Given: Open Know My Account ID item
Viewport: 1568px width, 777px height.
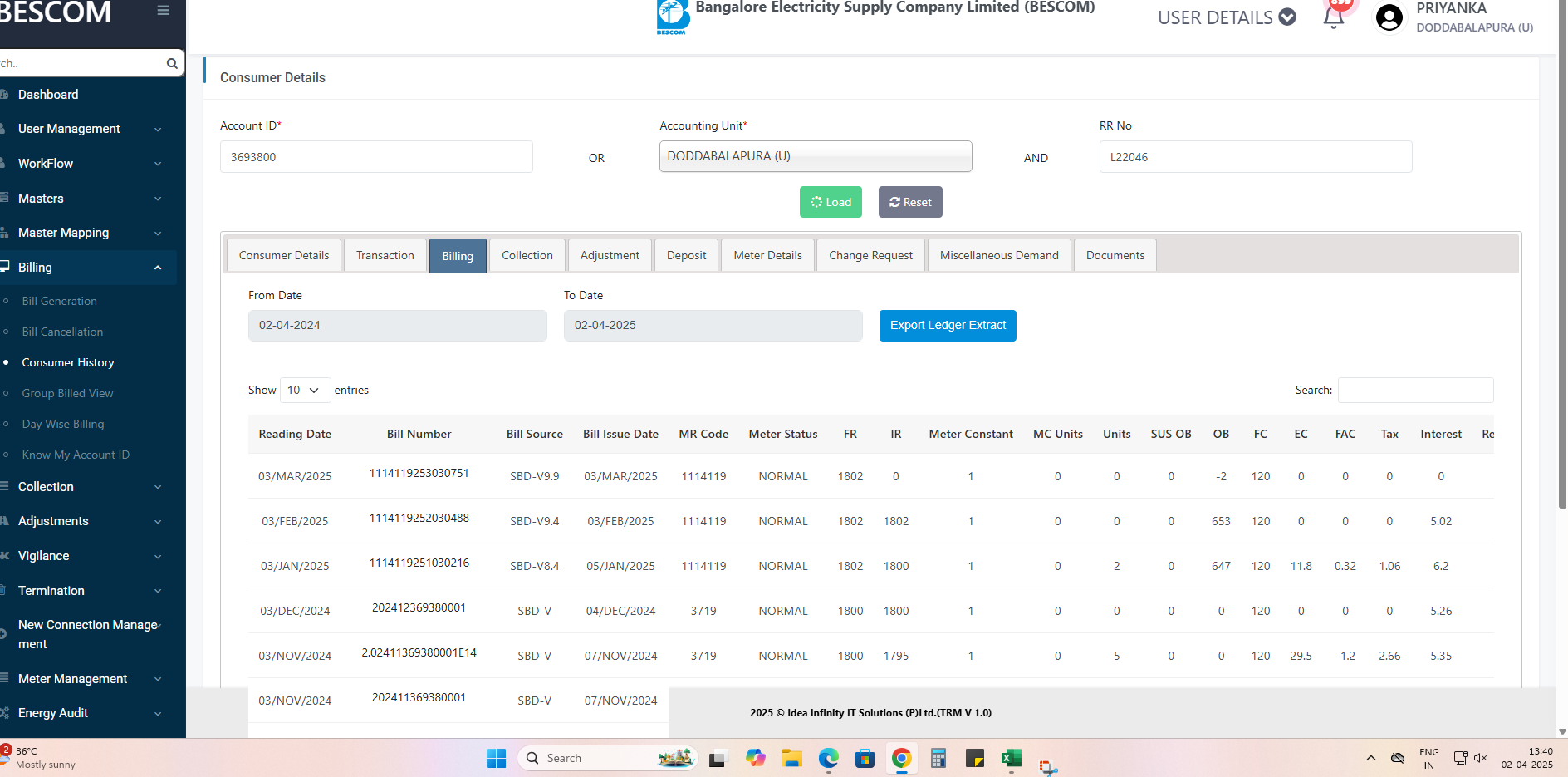Looking at the screenshot, I should pos(76,455).
